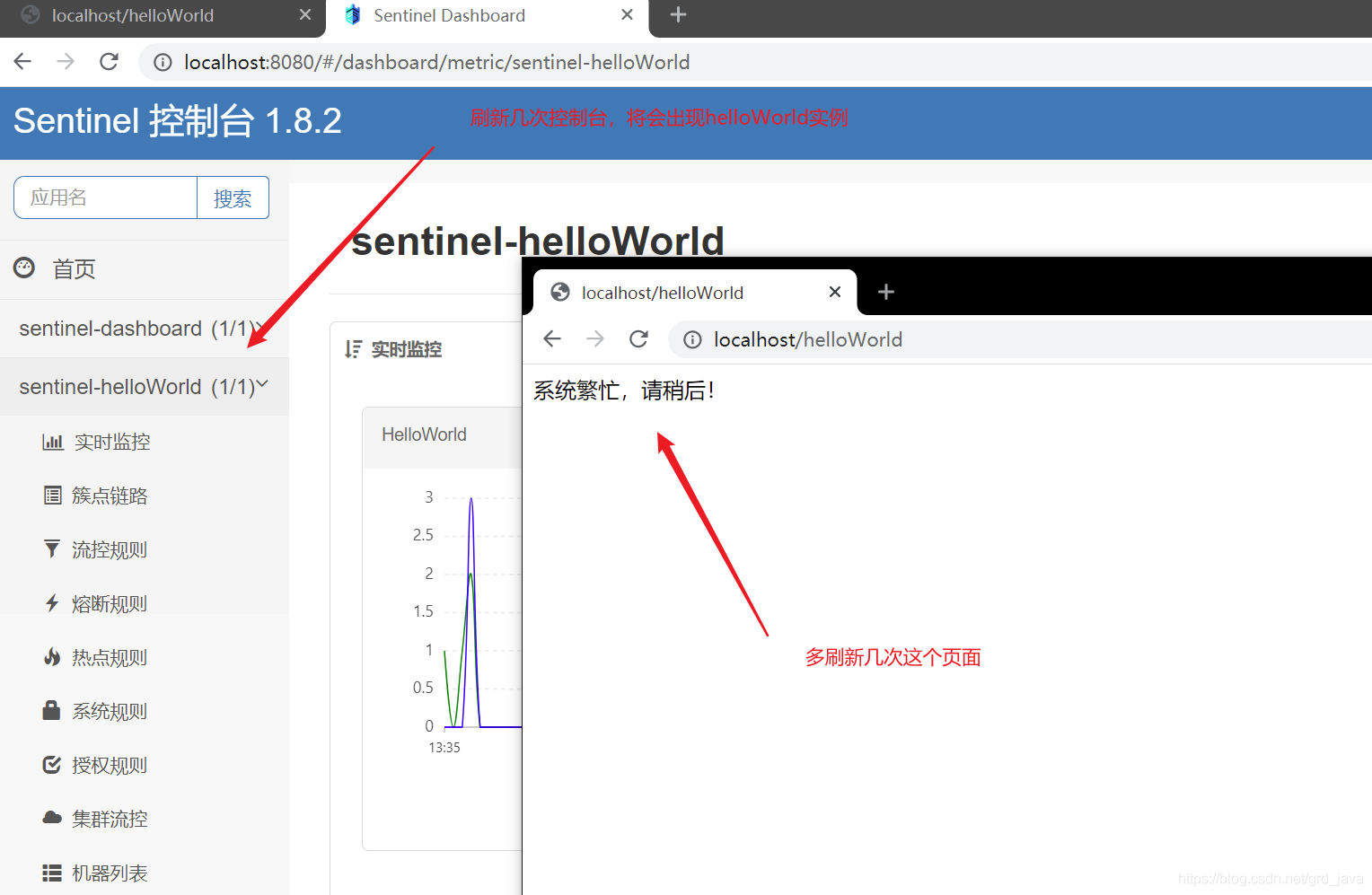Collapse the sentinel-helloWorld (1/1) chevron

click(262, 384)
